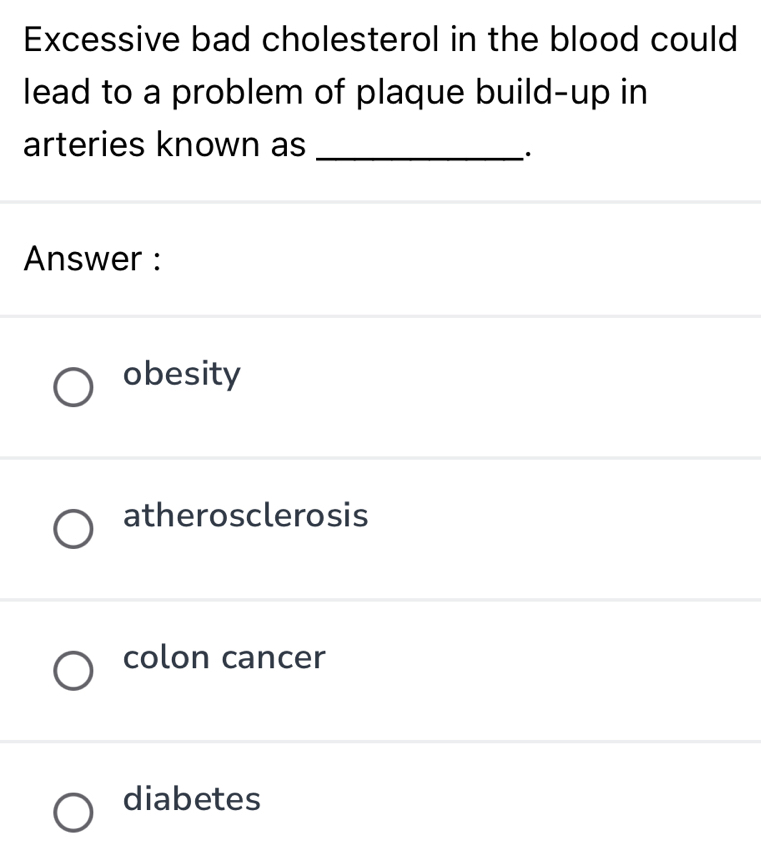
Task: Click the obesity answer label
Action: point(180,374)
